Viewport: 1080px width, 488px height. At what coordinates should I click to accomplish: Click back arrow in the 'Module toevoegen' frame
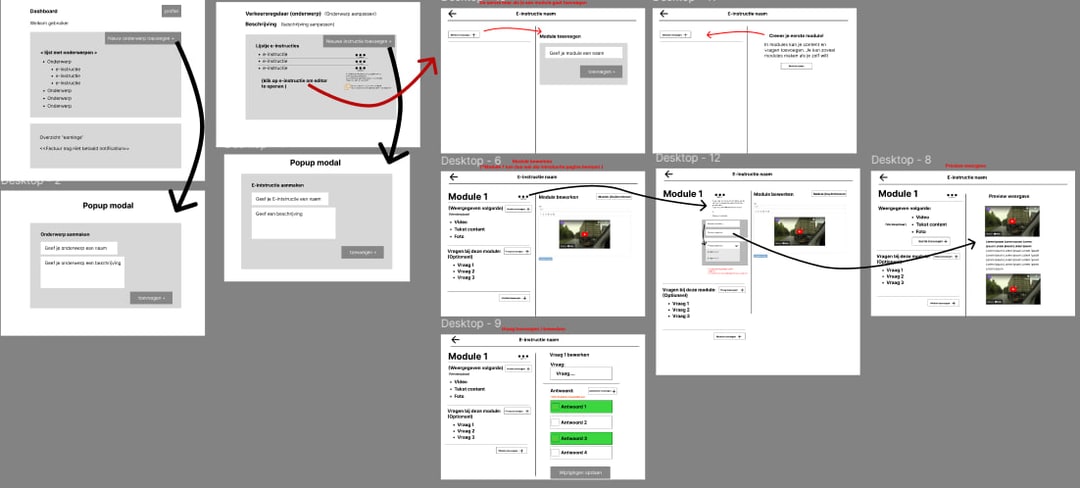(452, 14)
